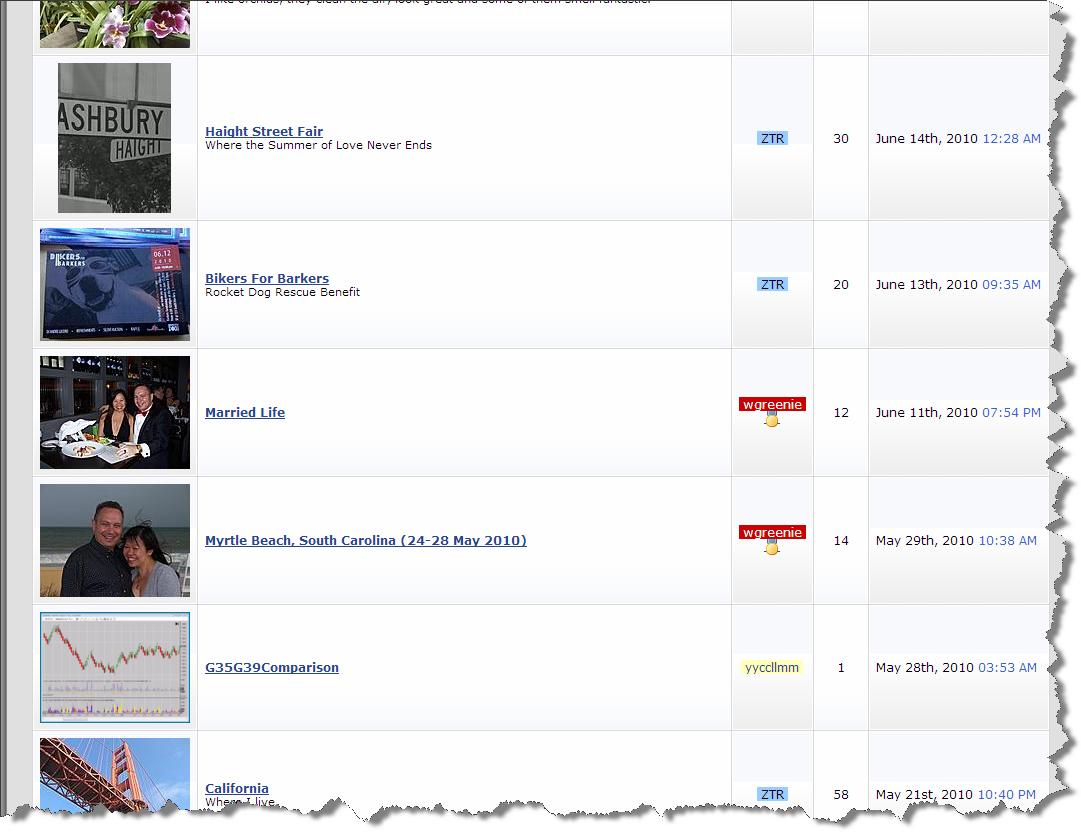1081x832 pixels.
Task: Click picture count 58 for California
Action: 841,795
